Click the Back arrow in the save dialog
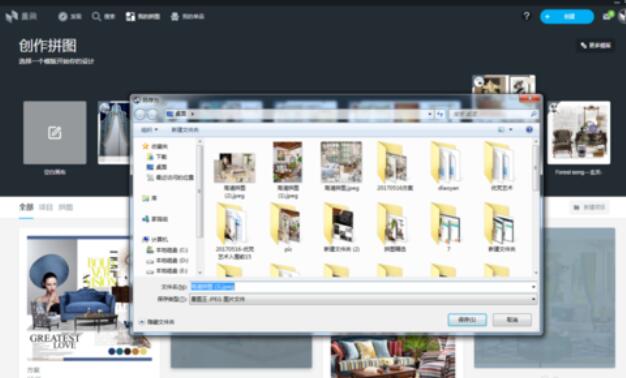The width and height of the screenshot is (626, 378). [x=140, y=114]
